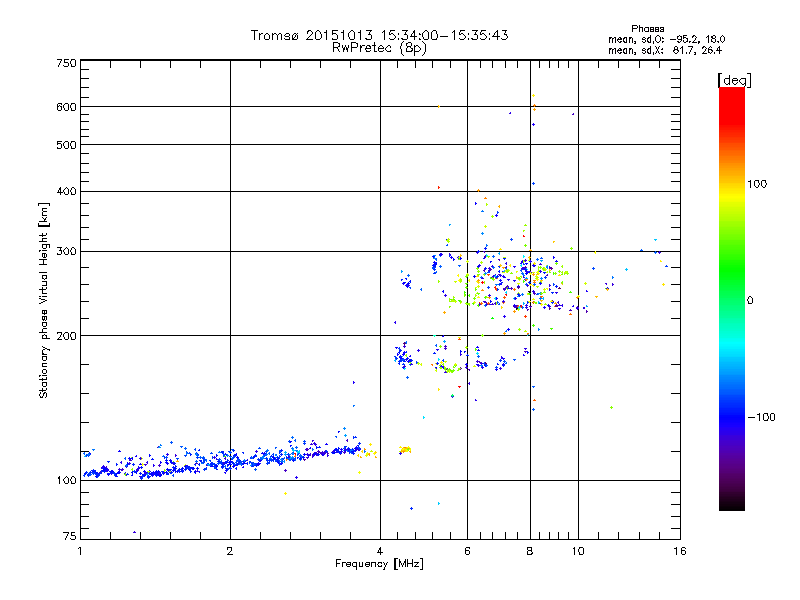
Task: Click the "Stationary phase Virtual Height [km]" label
Action: [44, 301]
